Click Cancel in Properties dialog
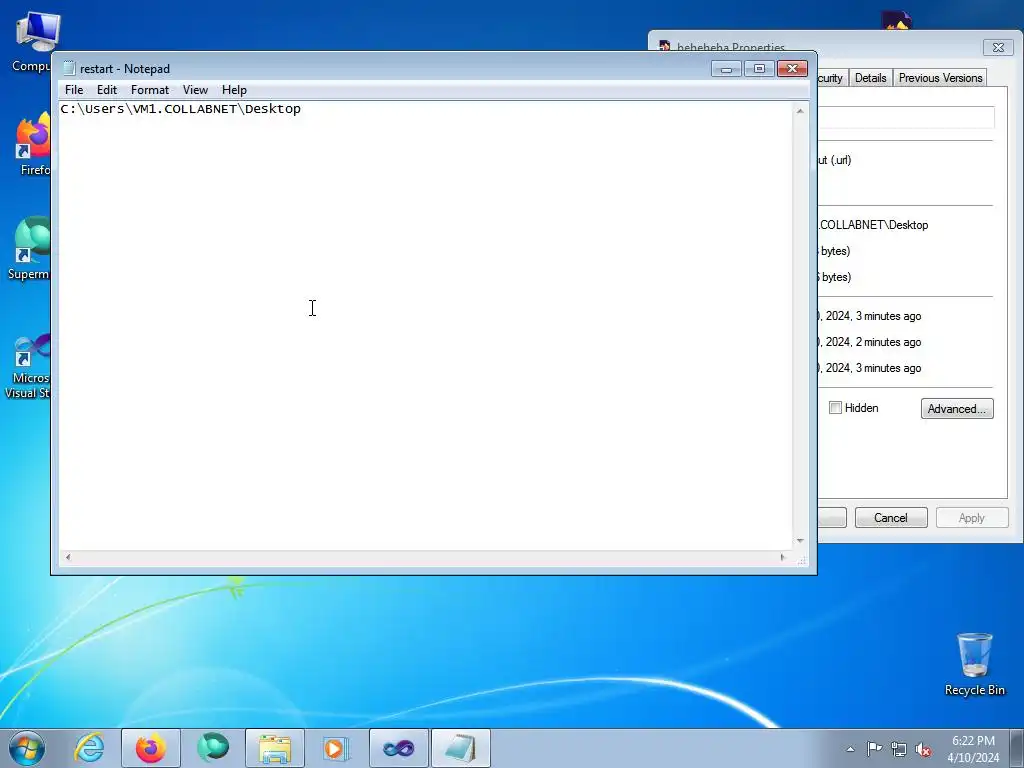This screenshot has width=1024, height=768. 891,518
